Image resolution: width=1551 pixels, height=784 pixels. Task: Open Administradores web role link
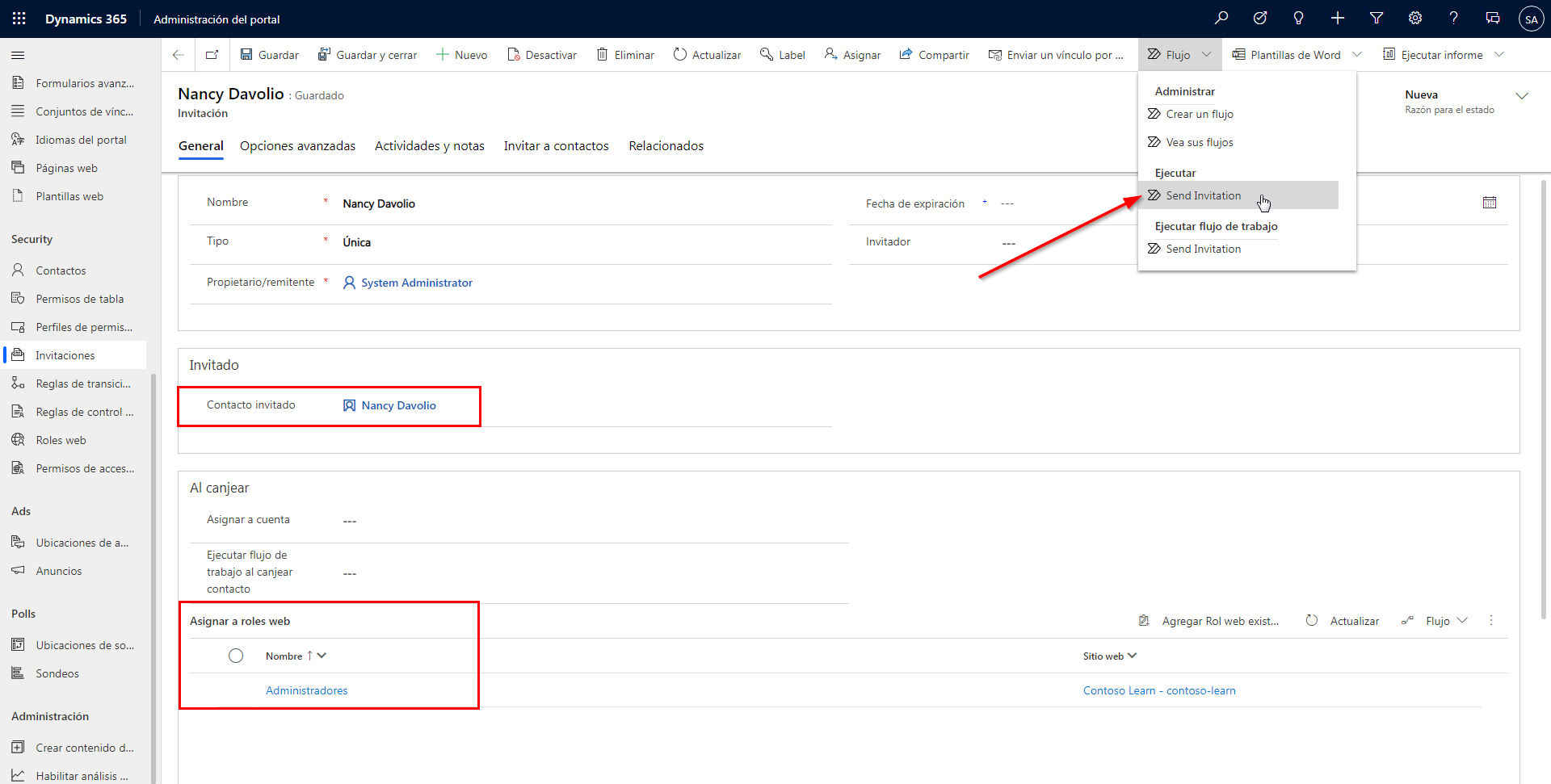[307, 690]
